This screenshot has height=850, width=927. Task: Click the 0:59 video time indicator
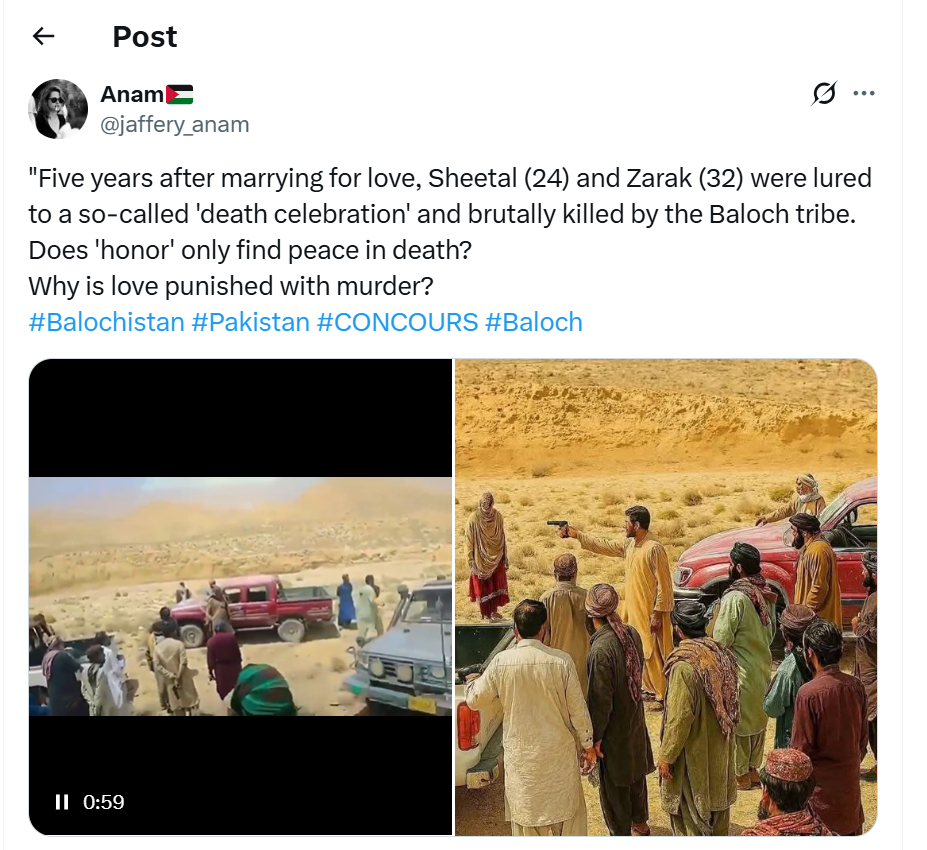point(103,802)
